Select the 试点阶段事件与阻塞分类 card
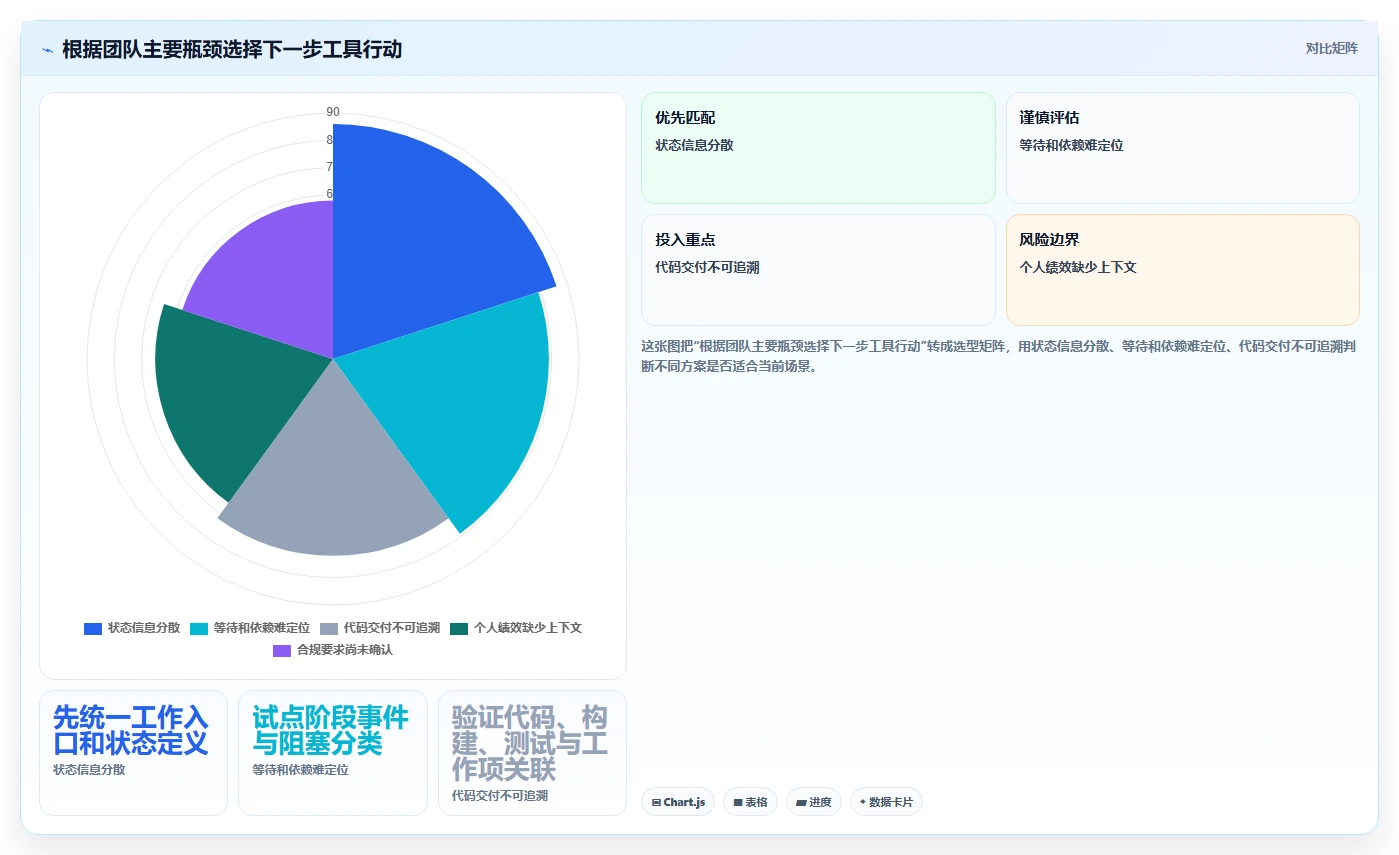Viewport: 1399px width, 855px height. pyautogui.click(x=332, y=753)
